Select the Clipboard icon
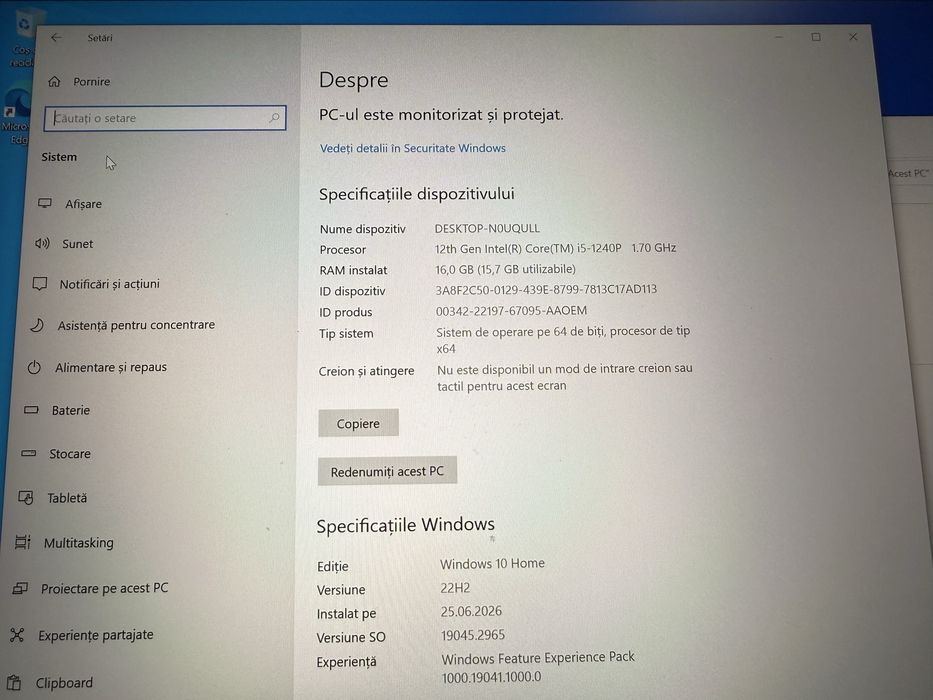Viewport: 933px width, 700px height. point(14,683)
